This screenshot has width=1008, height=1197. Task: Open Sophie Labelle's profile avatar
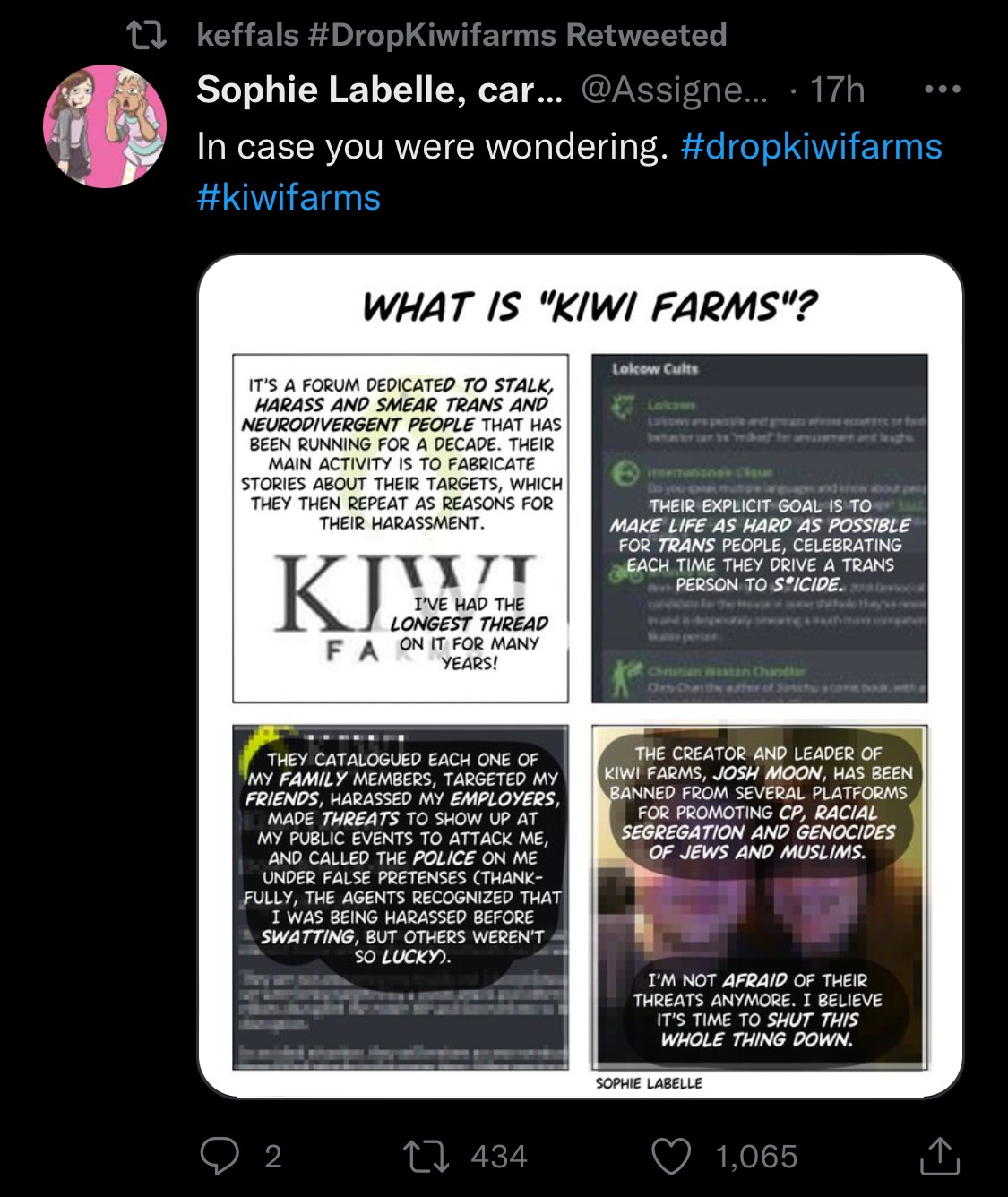click(105, 126)
